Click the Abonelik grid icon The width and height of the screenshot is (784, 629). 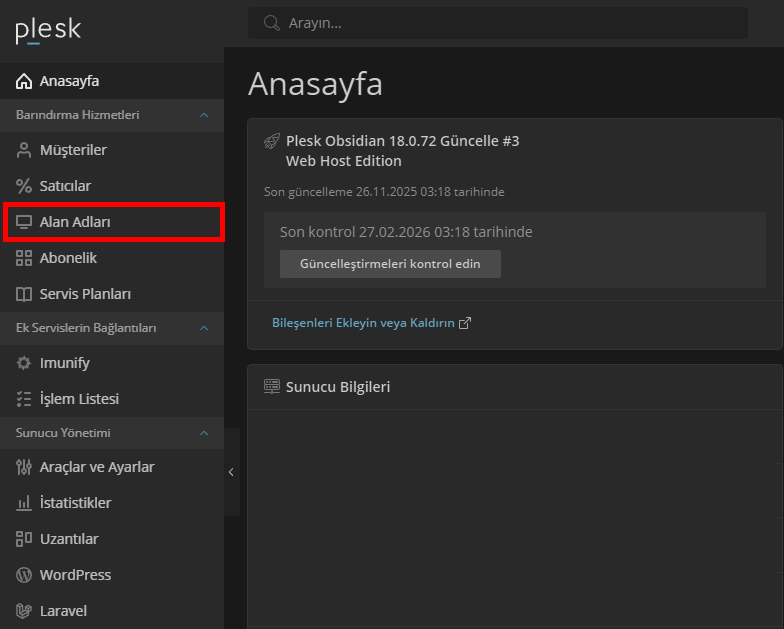pos(24,258)
